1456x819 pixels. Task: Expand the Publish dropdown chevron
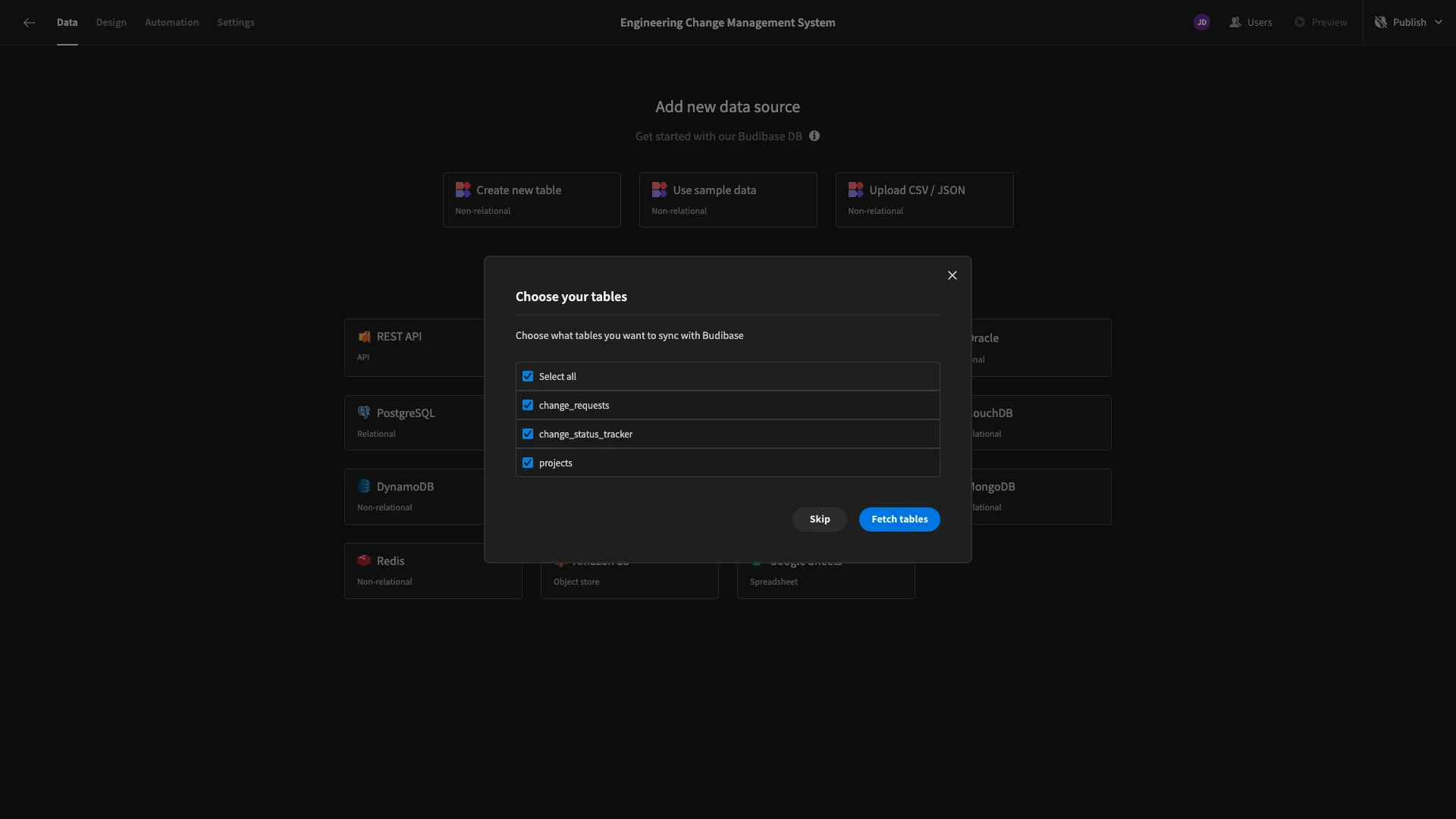pos(1438,22)
